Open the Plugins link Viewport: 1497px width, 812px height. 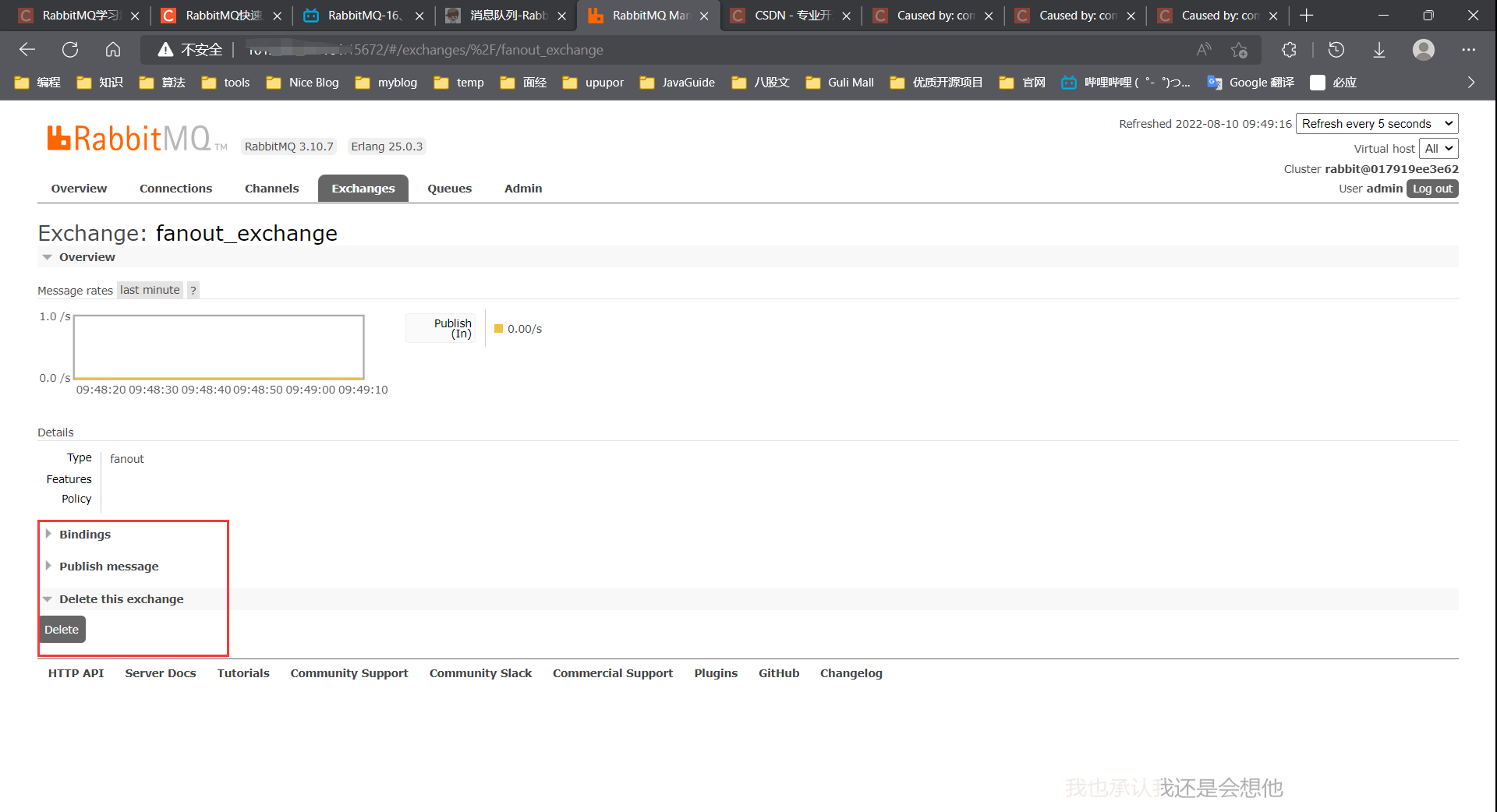tap(716, 673)
